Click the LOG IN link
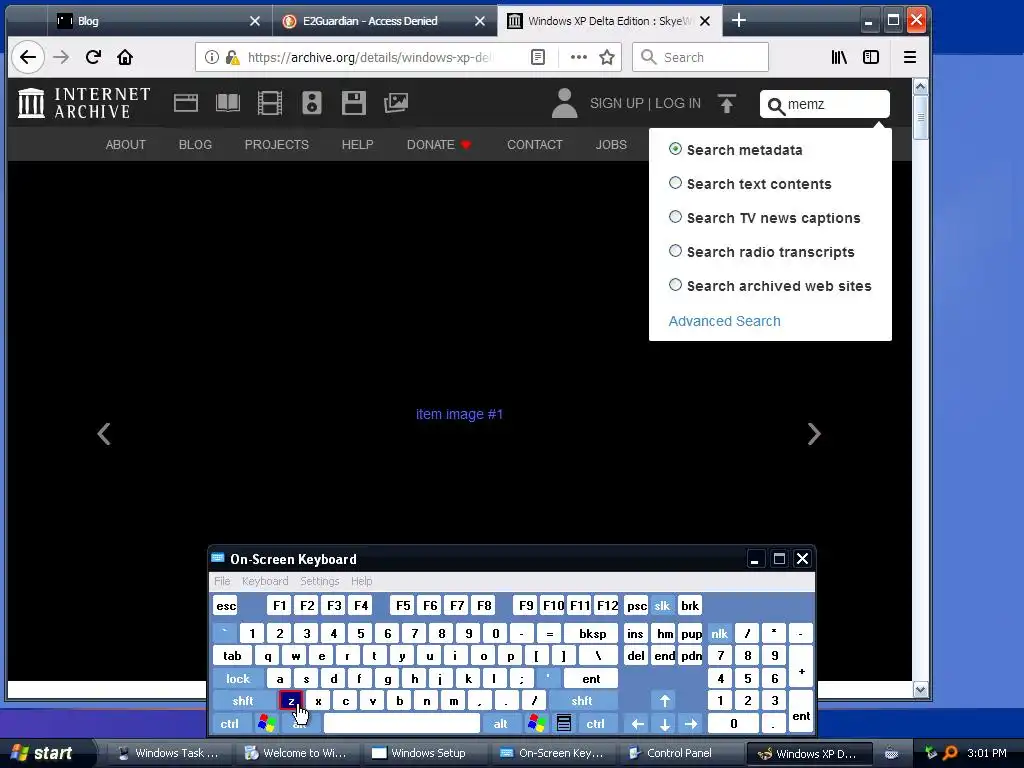 [678, 103]
